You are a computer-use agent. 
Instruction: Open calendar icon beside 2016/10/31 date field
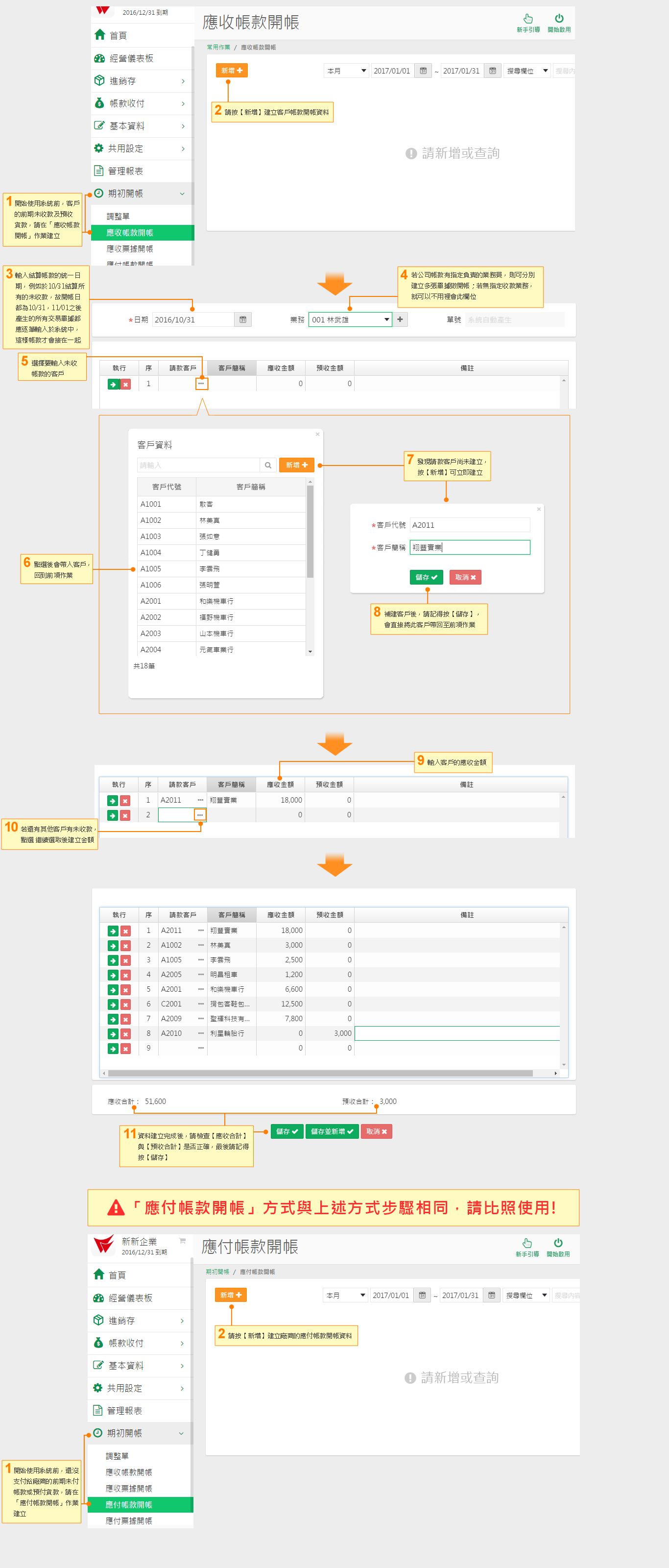(242, 319)
